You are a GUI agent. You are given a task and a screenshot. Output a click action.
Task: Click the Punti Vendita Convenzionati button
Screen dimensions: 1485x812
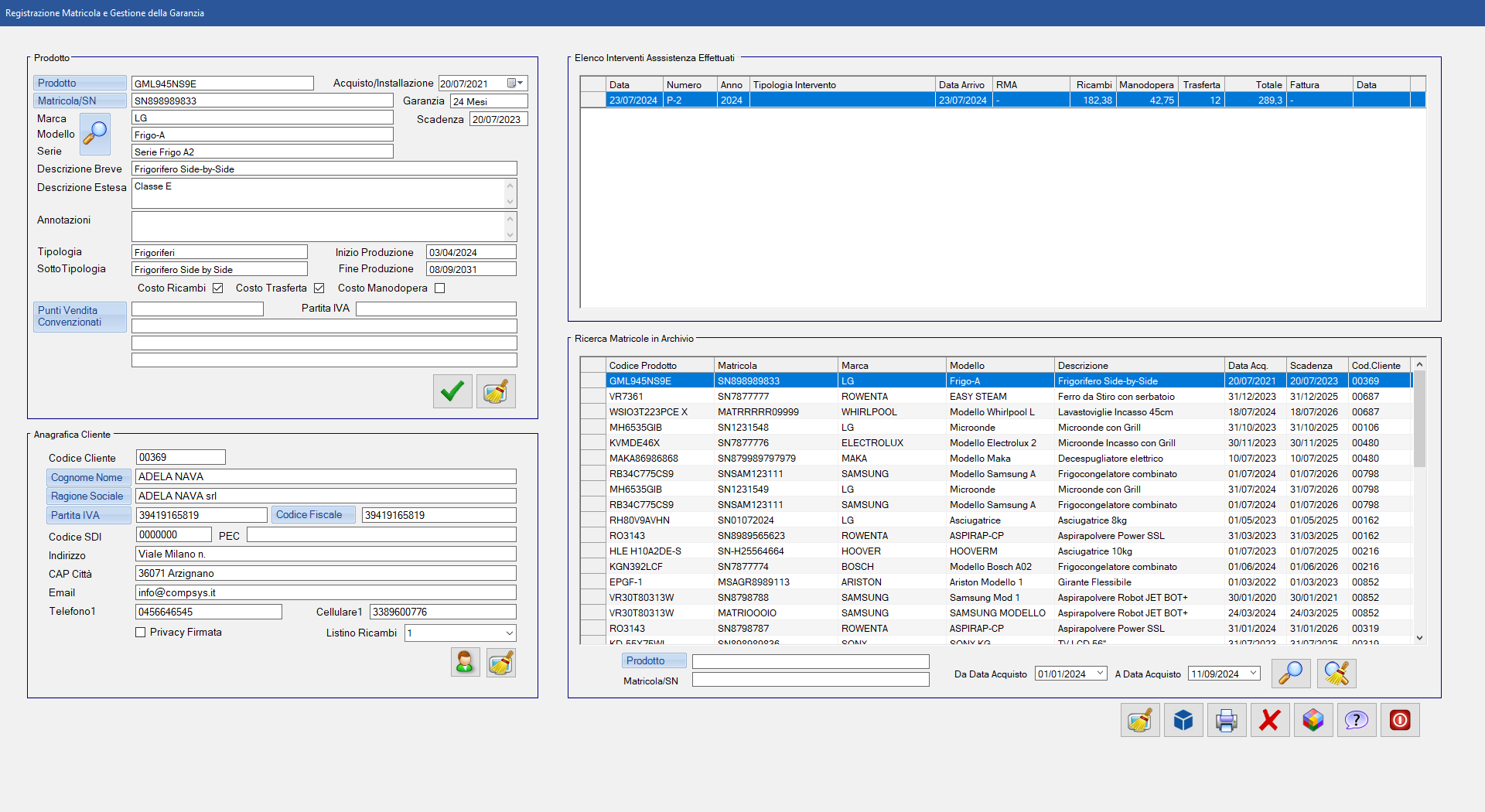(80, 317)
